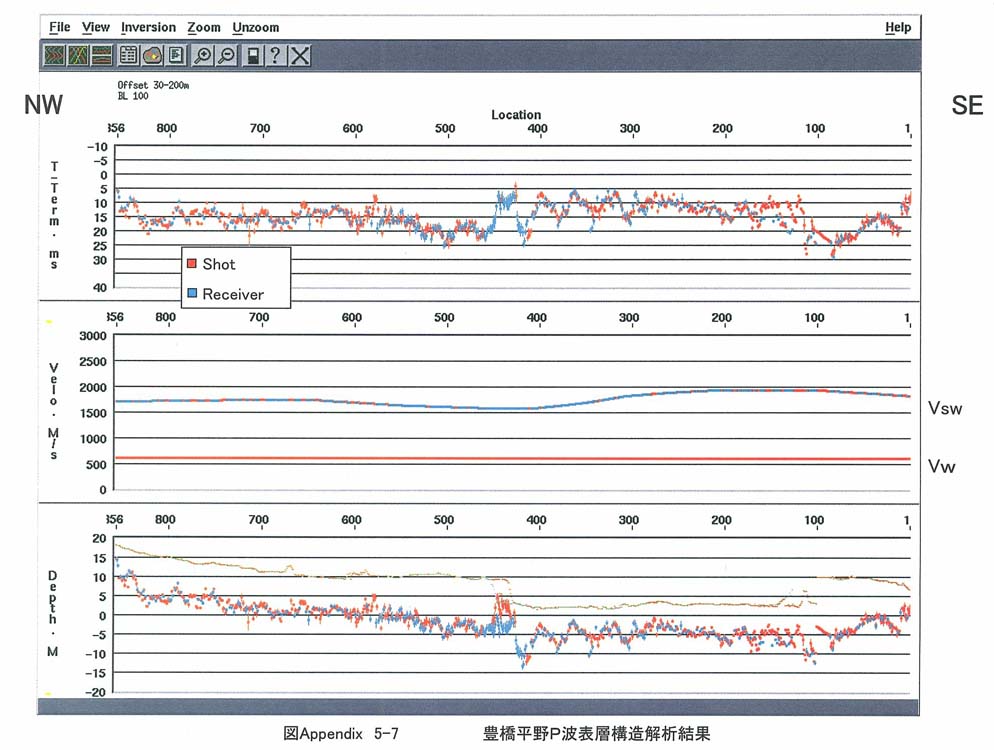The image size is (994, 750).
Task: Click the "T-Term. ms" vertical axis title
Action: pos(54,215)
